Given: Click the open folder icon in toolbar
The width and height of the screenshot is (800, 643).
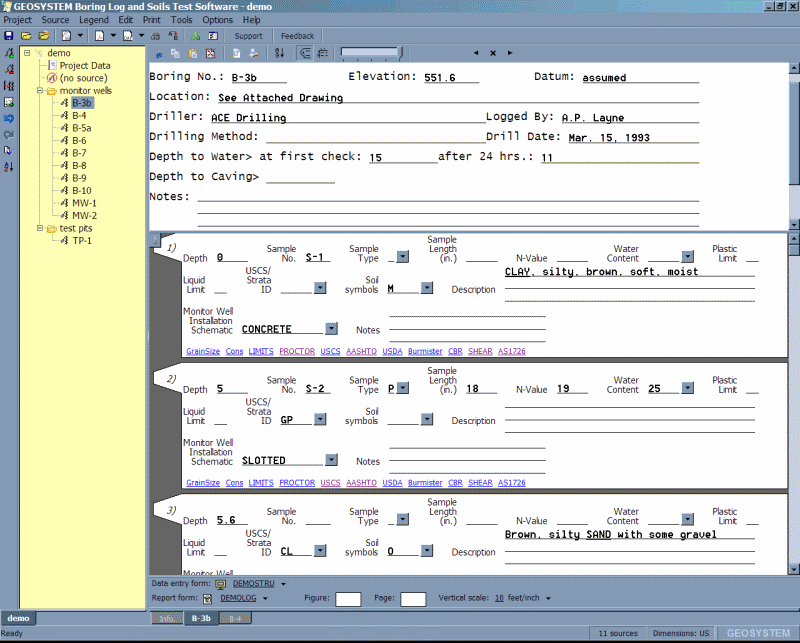Looking at the screenshot, I should (x=26, y=36).
